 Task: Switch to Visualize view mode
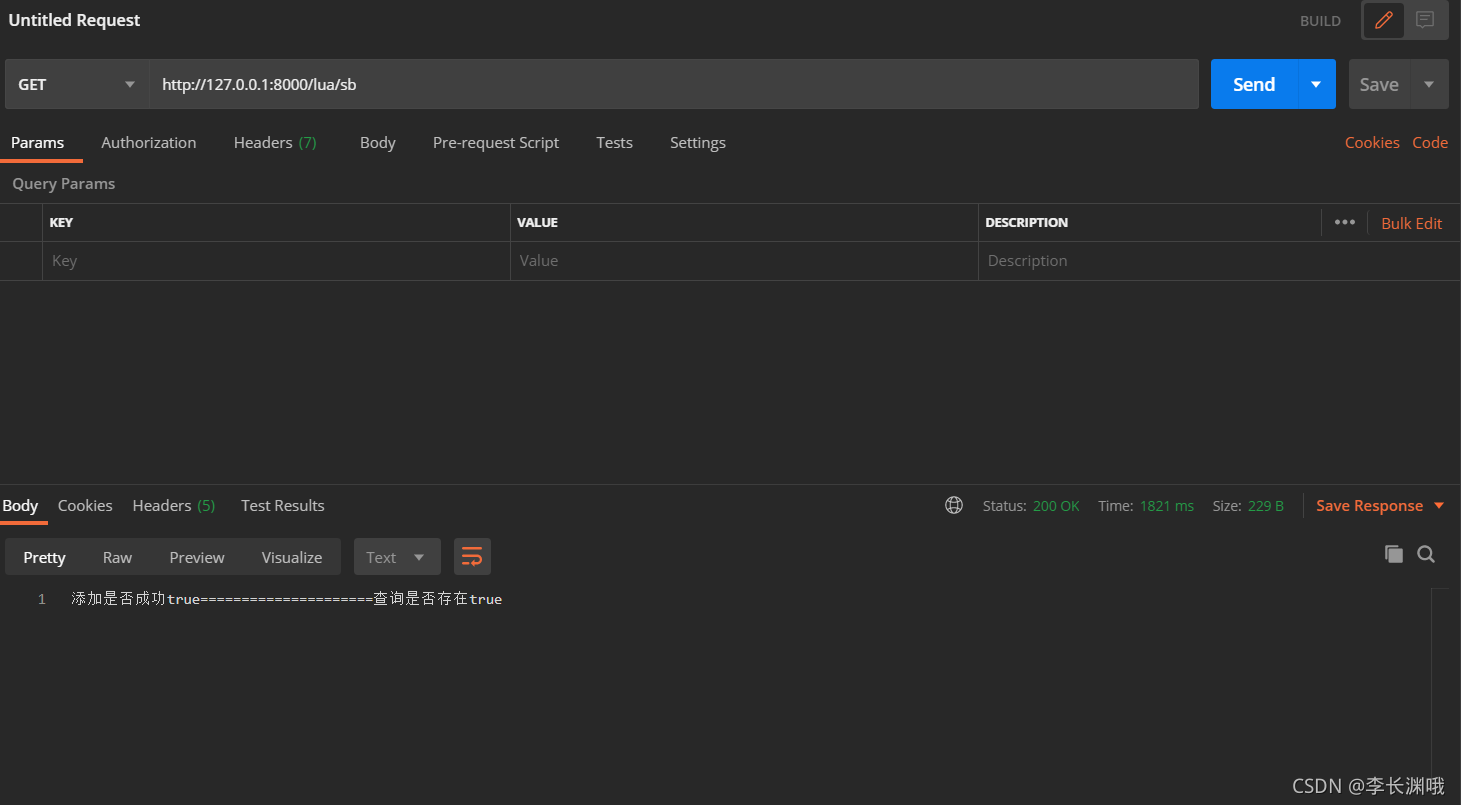tap(292, 557)
